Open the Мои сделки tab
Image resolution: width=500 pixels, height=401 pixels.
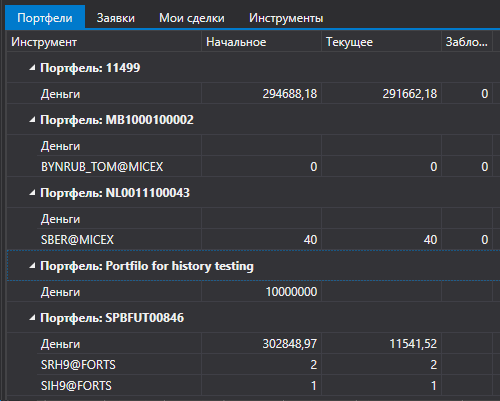pos(192,18)
